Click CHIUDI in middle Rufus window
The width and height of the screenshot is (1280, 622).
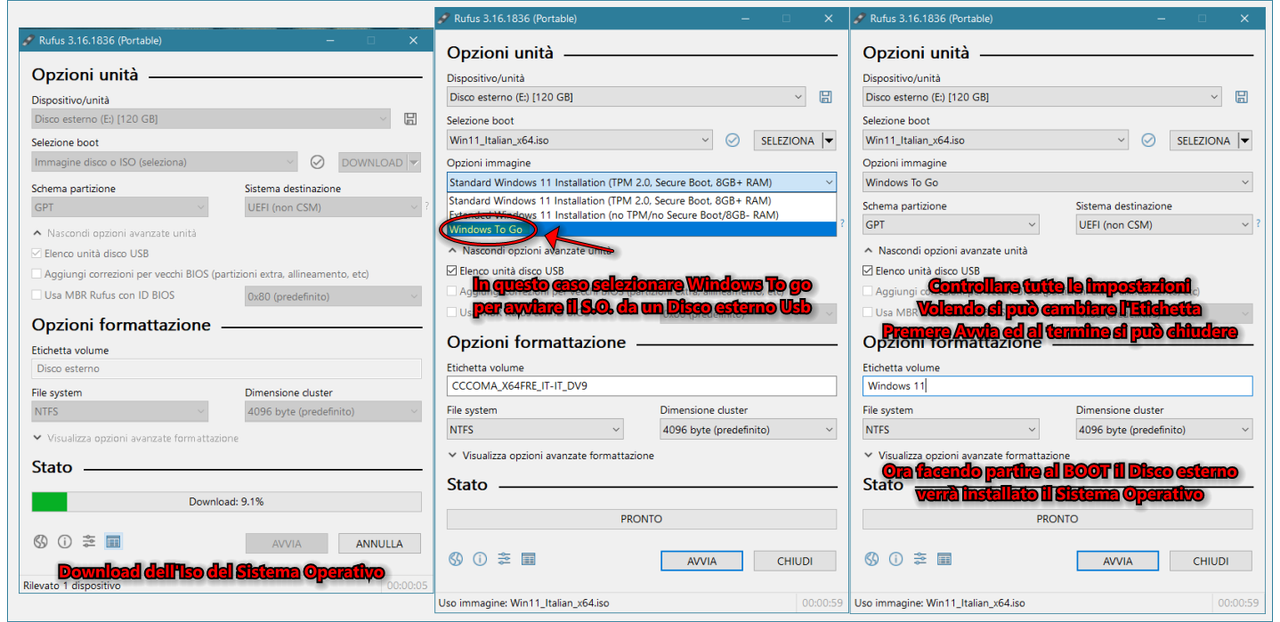click(795, 561)
